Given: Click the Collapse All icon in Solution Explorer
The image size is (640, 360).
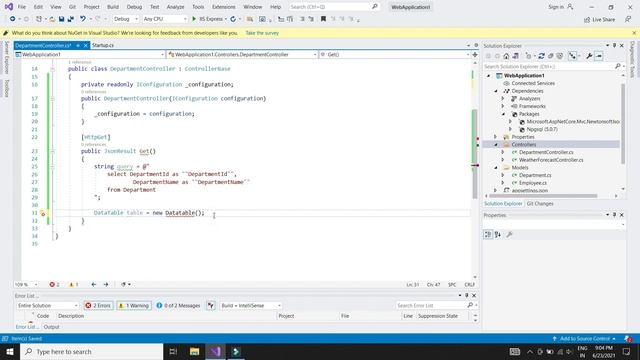Looking at the screenshot, I should pos(551,56).
